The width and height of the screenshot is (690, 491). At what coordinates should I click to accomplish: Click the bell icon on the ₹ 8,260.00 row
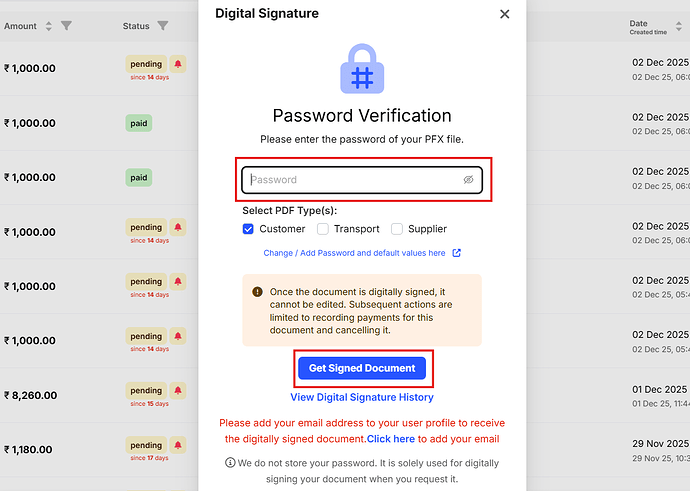(178, 391)
